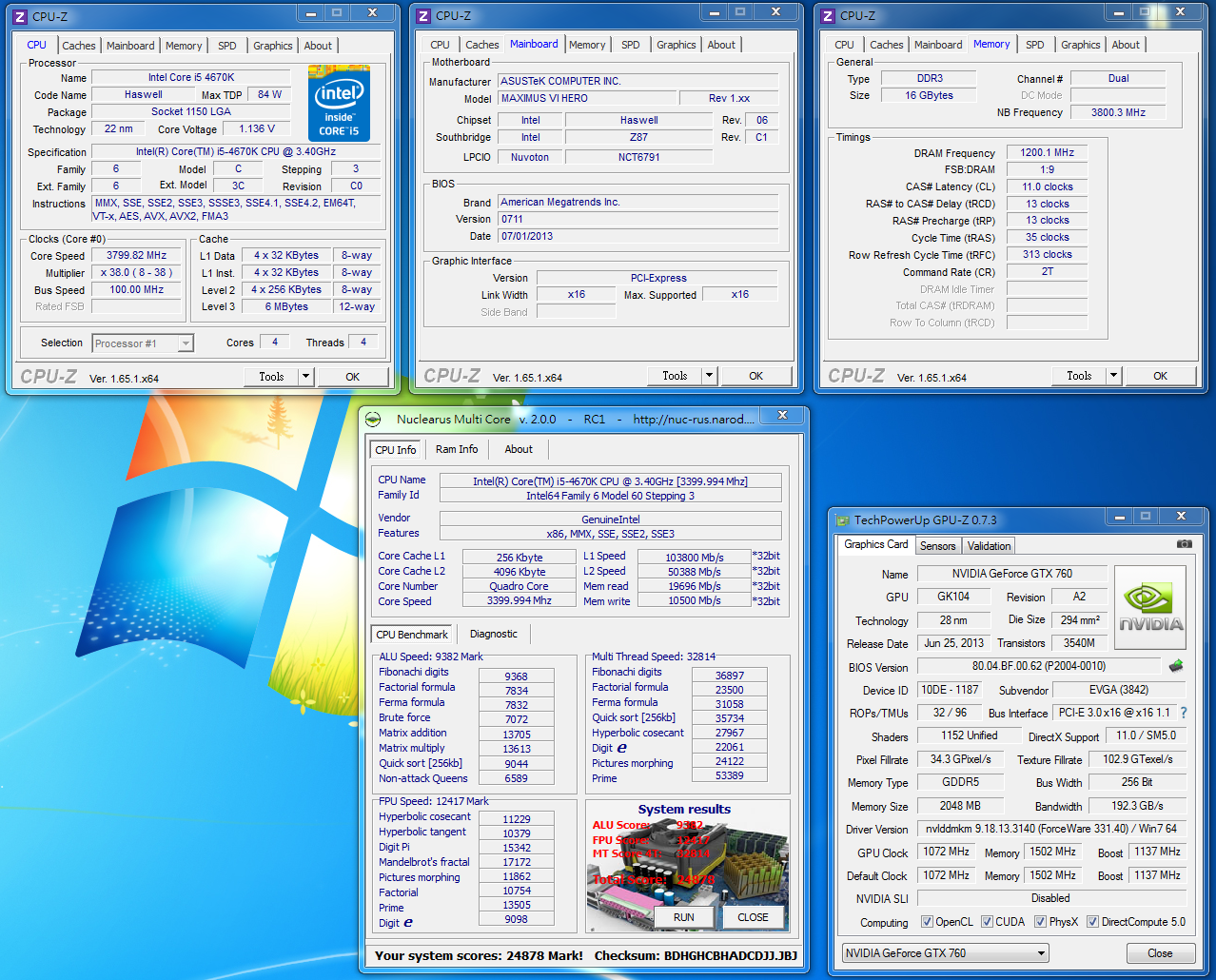Open the Tools dropdown arrow in the CPU-Z Motherboard window
The height and width of the screenshot is (980, 1216).
709,376
